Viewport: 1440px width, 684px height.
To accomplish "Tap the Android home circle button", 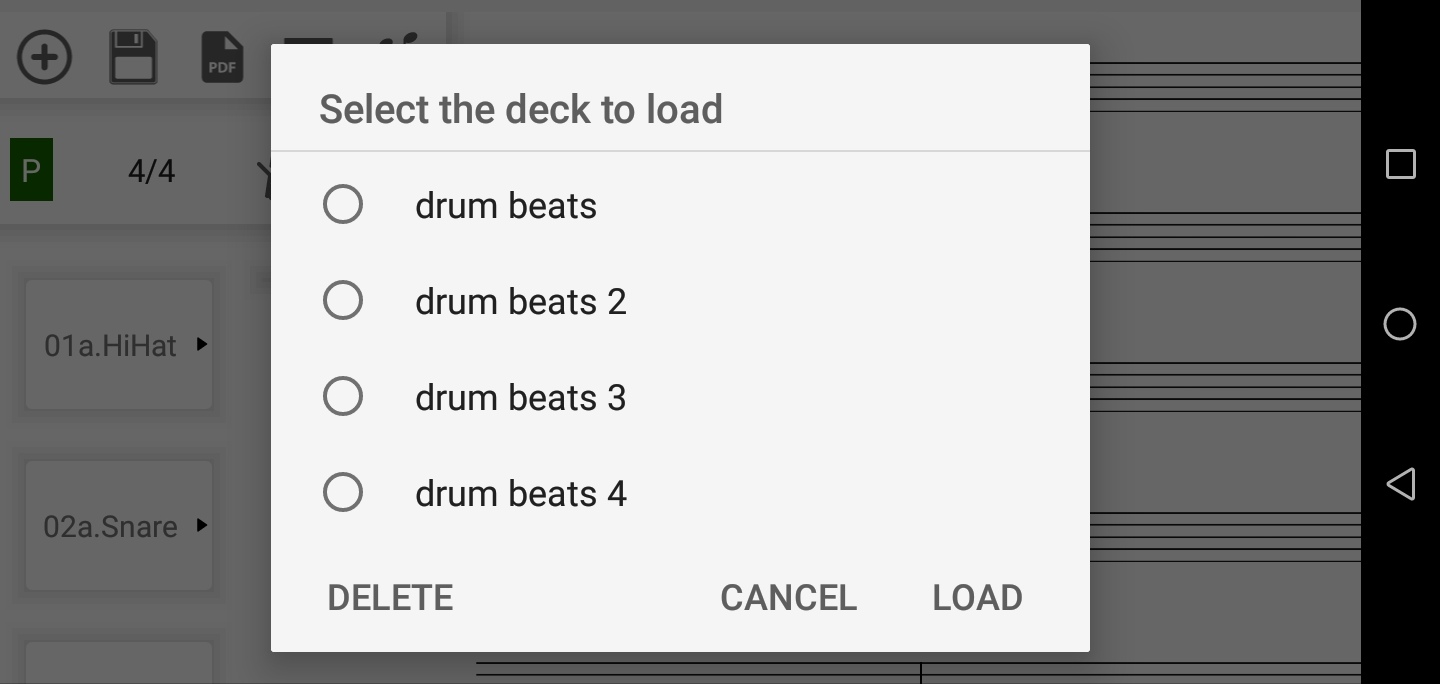I will click(x=1400, y=324).
